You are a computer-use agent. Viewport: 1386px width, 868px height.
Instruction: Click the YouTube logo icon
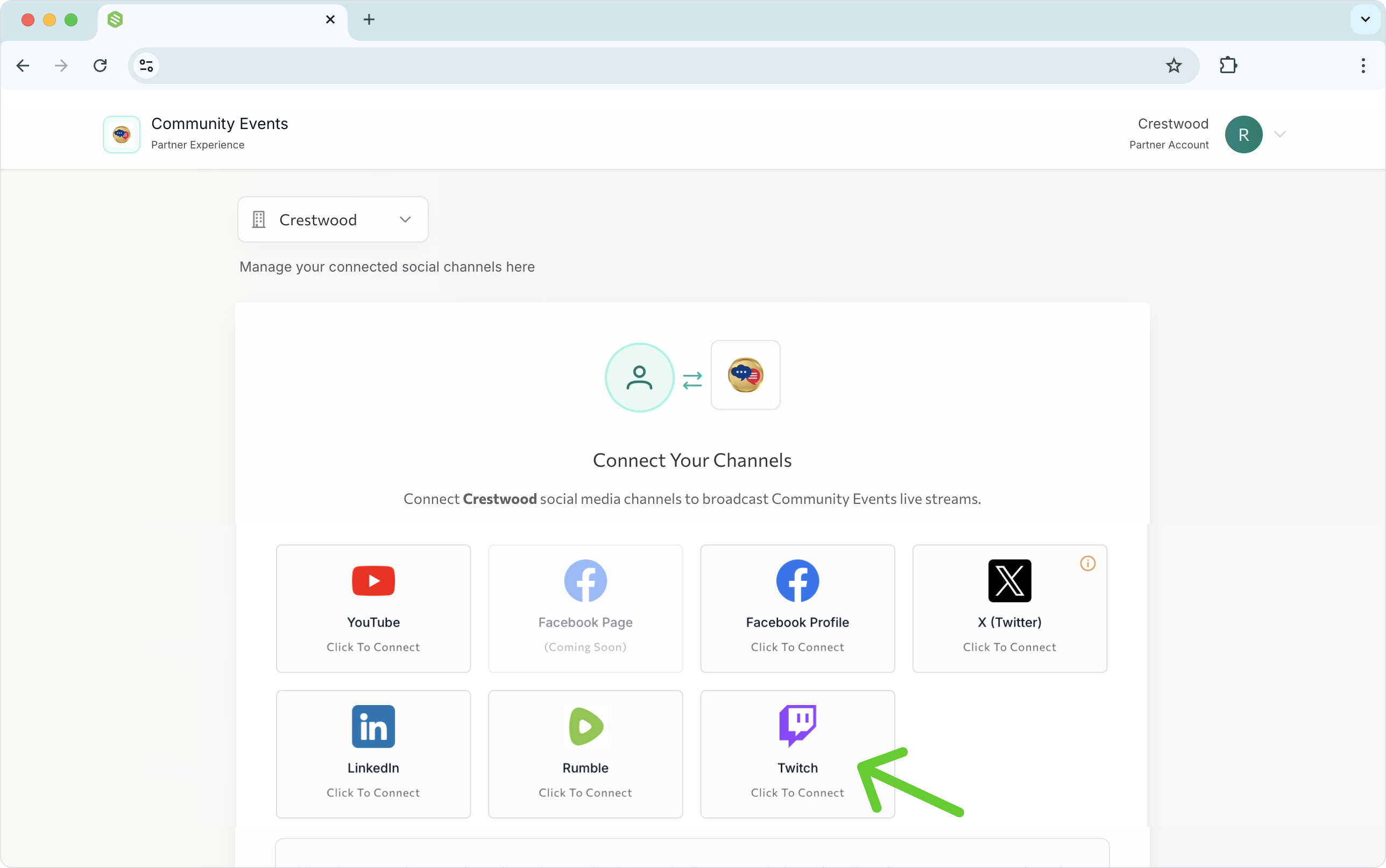coord(373,580)
